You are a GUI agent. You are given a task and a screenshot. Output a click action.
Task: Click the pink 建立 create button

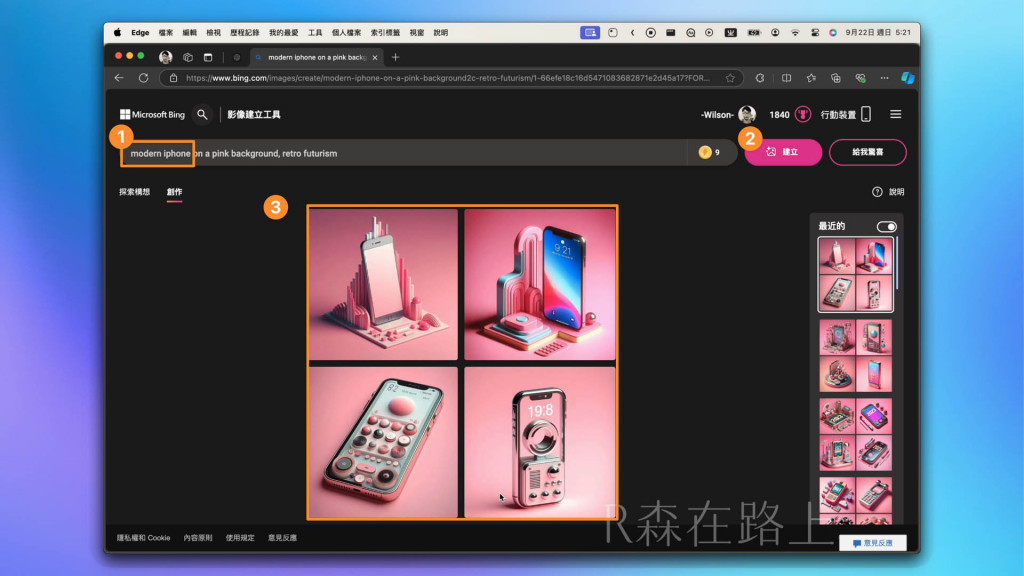[783, 152]
